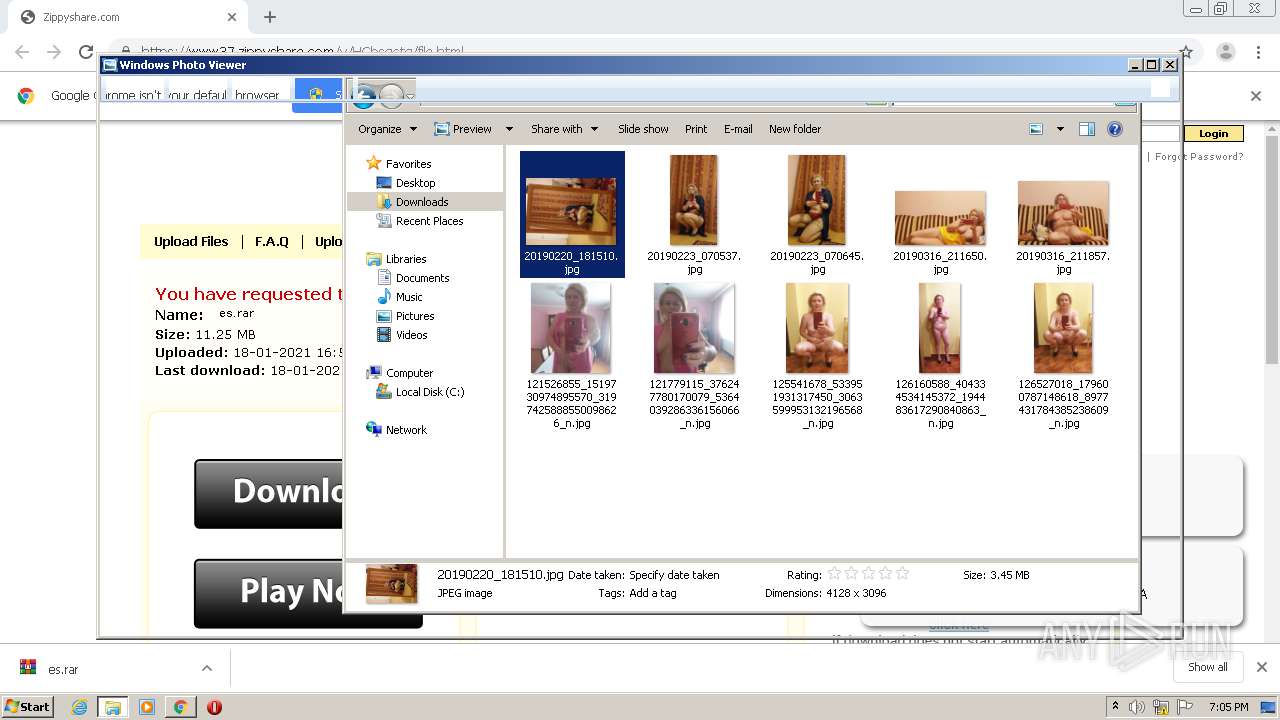Click the Login button on Zippyshare
This screenshot has width=1280, height=720.
coord(1213,133)
